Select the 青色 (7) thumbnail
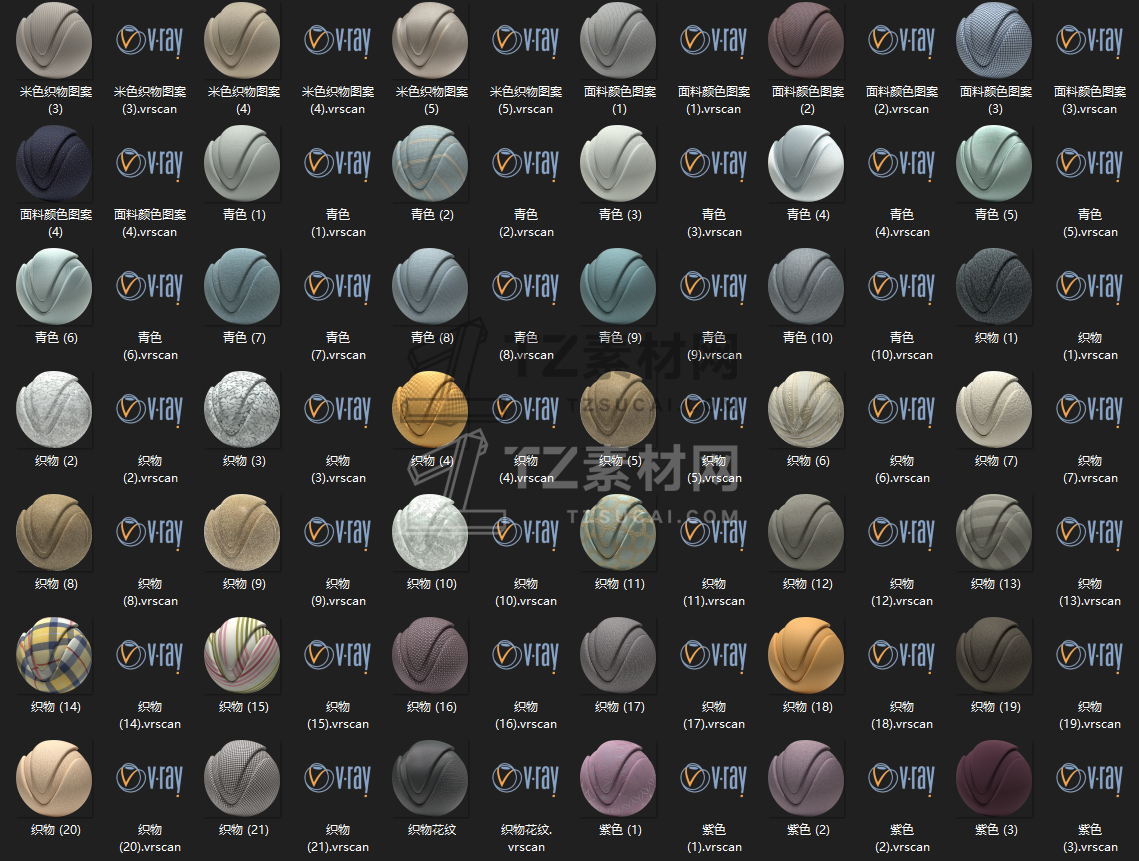Viewport: 1139px width, 861px height. click(x=243, y=286)
